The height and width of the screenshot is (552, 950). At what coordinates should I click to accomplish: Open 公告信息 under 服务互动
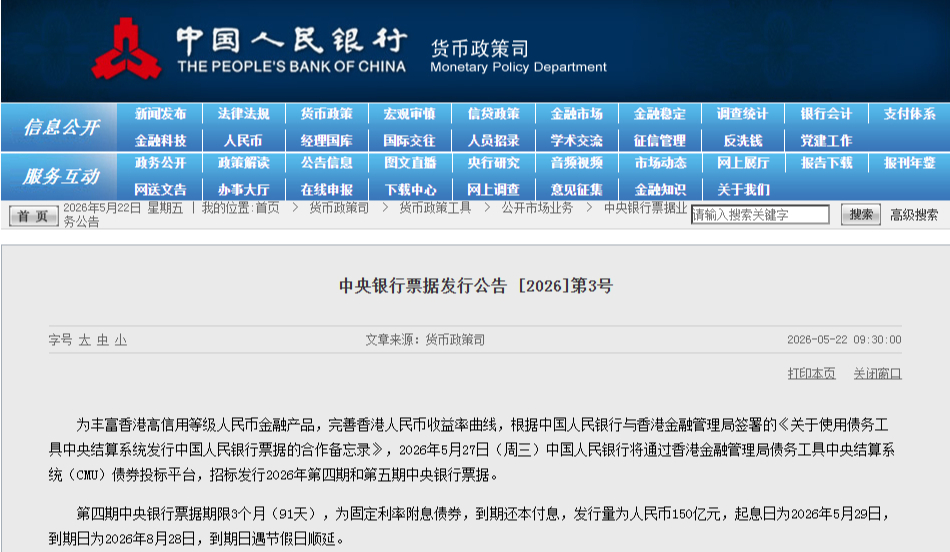coord(327,163)
